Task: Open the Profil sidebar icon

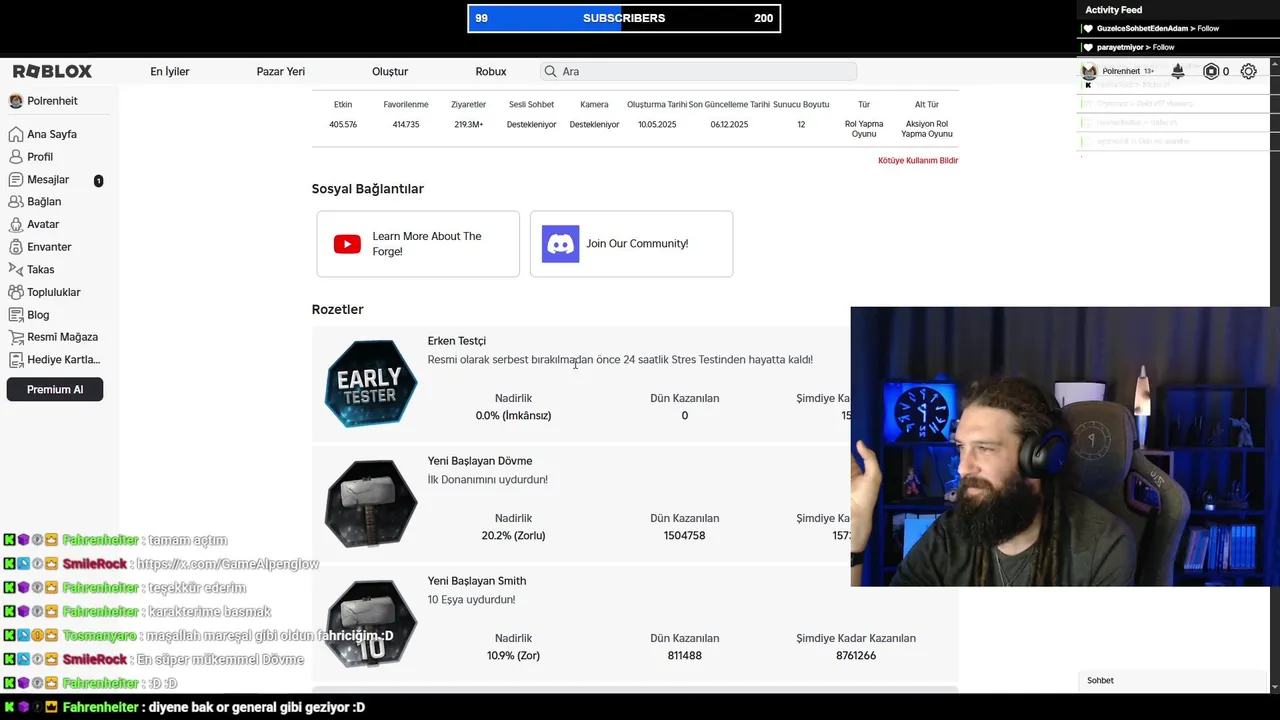Action: coord(16,157)
